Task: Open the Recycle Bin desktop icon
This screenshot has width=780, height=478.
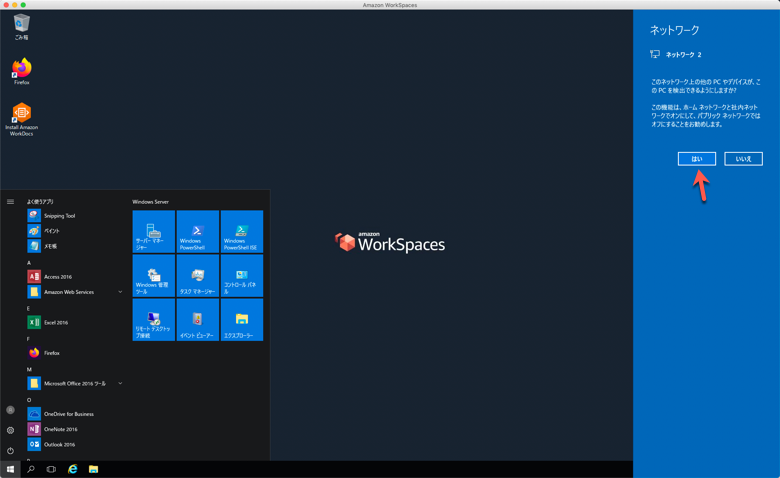Action: coord(21,27)
